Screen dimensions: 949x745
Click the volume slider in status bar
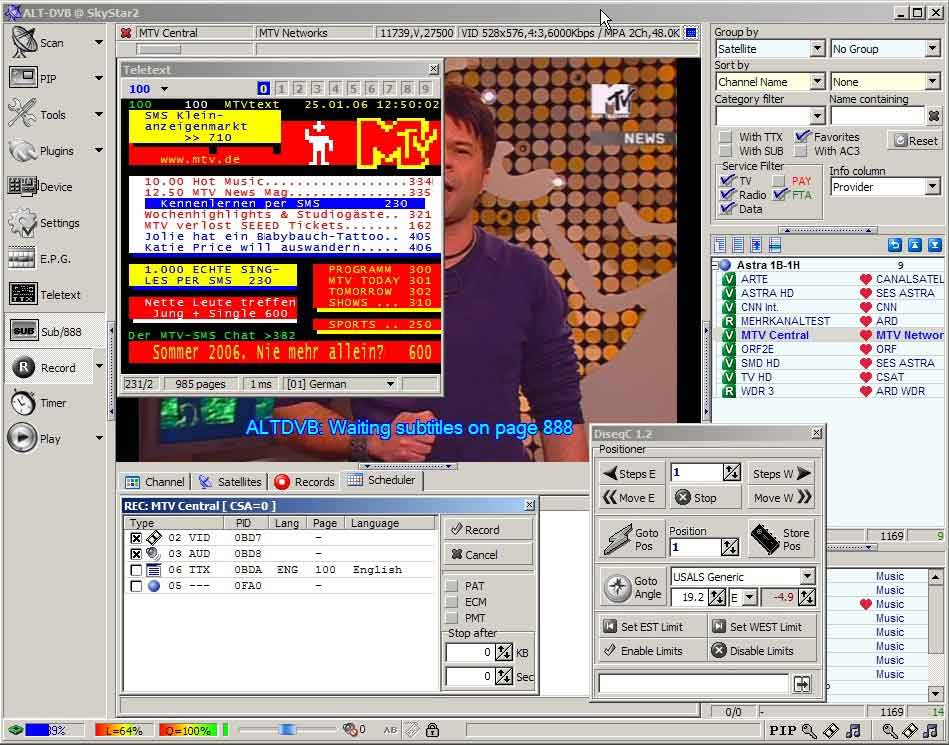(x=286, y=730)
